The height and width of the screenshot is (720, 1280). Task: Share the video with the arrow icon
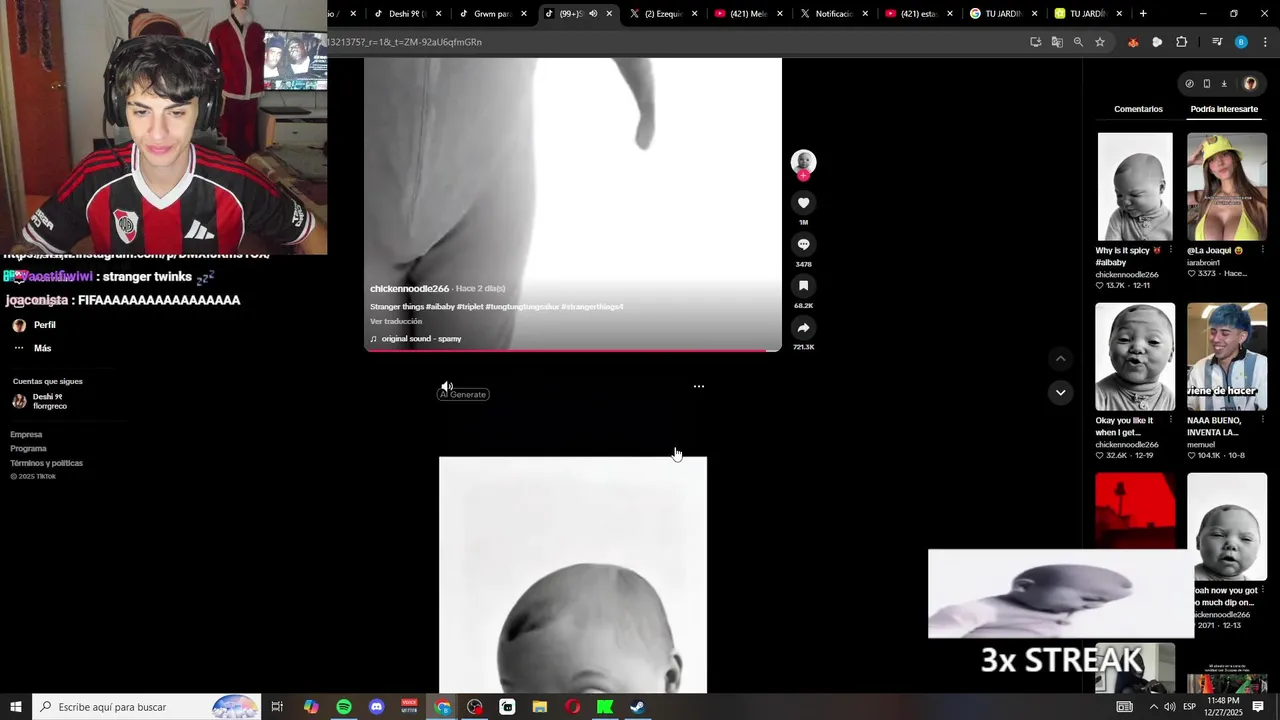[803, 328]
